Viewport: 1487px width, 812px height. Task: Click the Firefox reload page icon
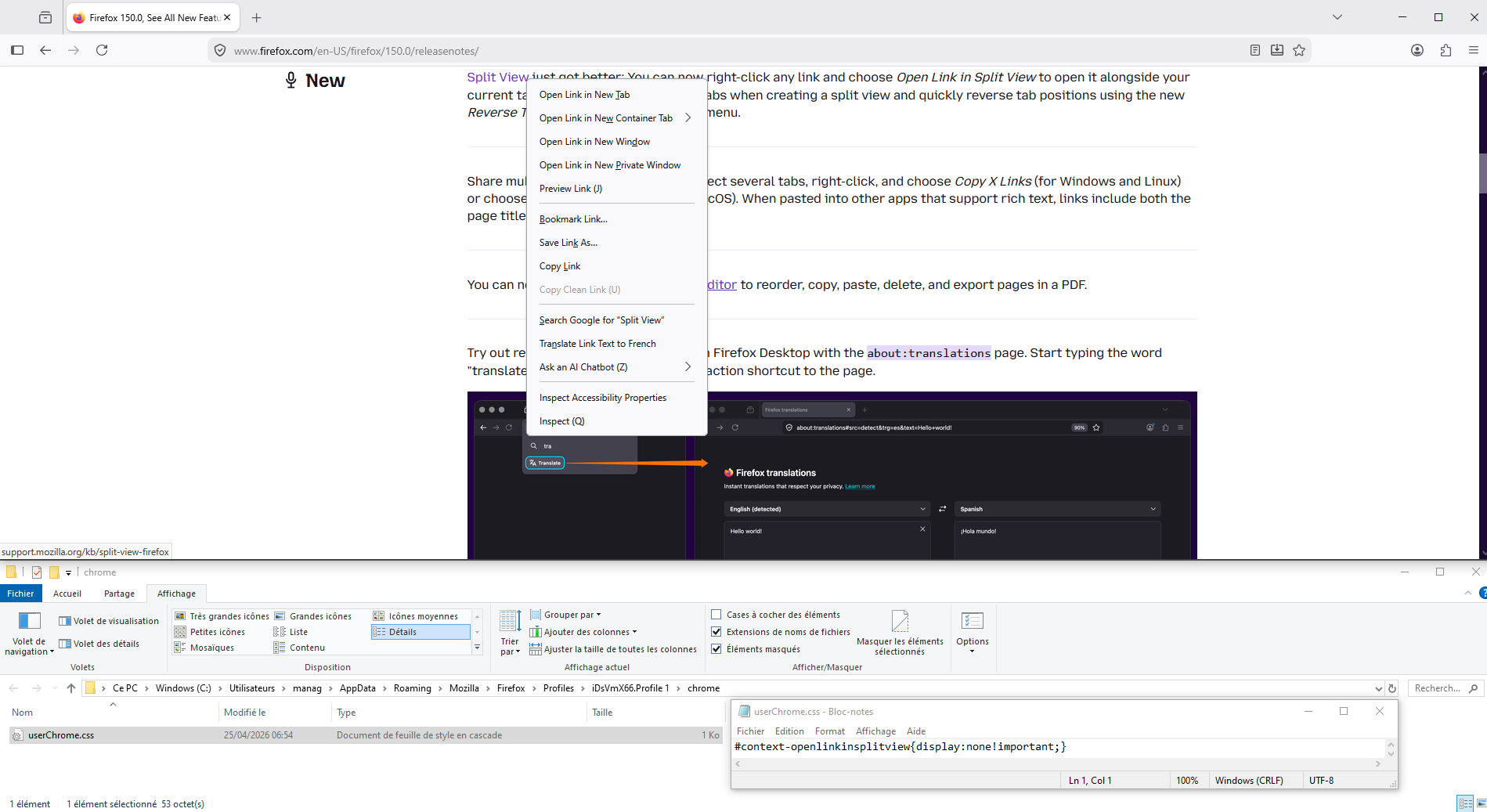(102, 50)
